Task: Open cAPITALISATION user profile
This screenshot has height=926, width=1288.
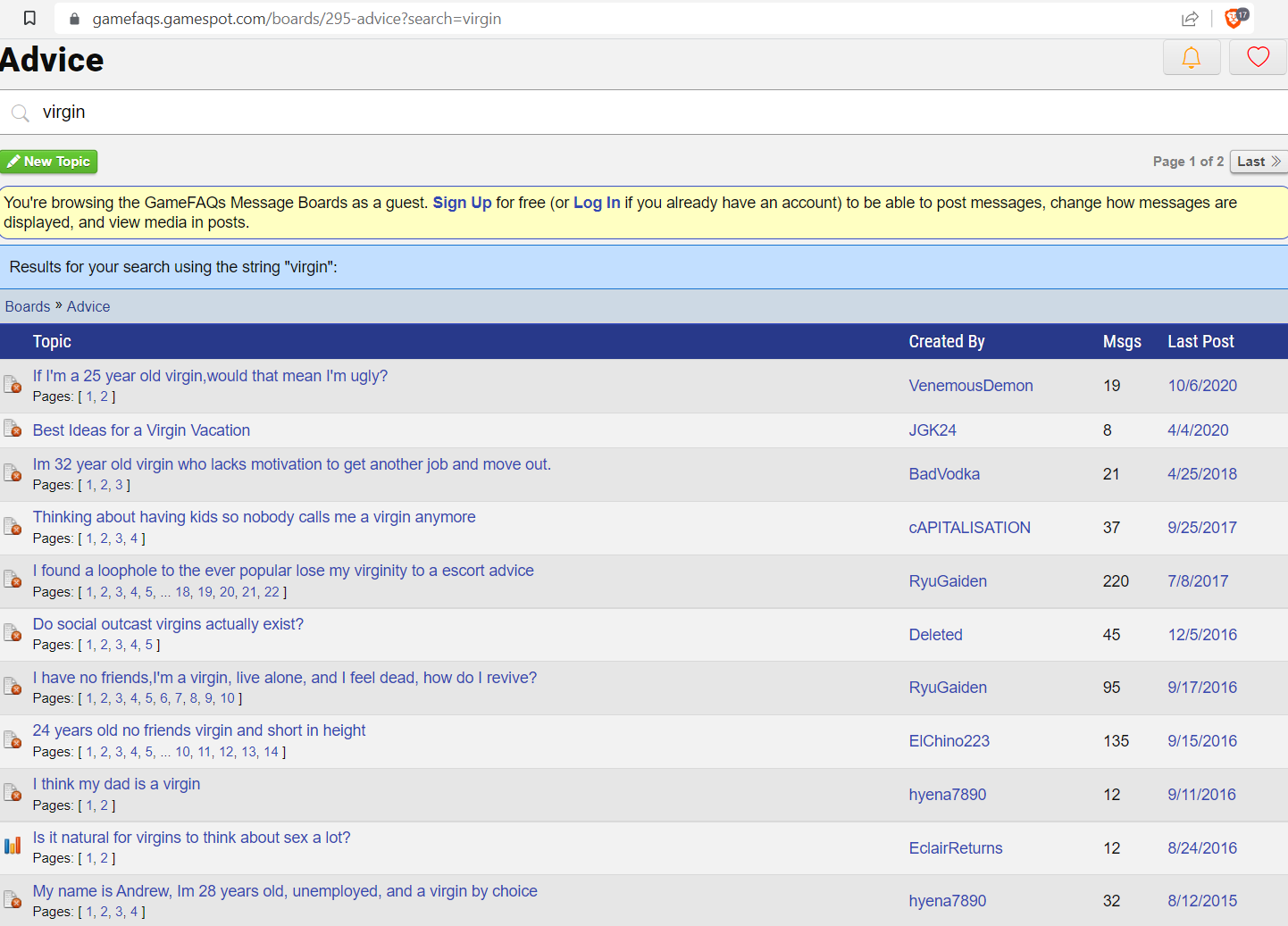Action: [x=970, y=528]
